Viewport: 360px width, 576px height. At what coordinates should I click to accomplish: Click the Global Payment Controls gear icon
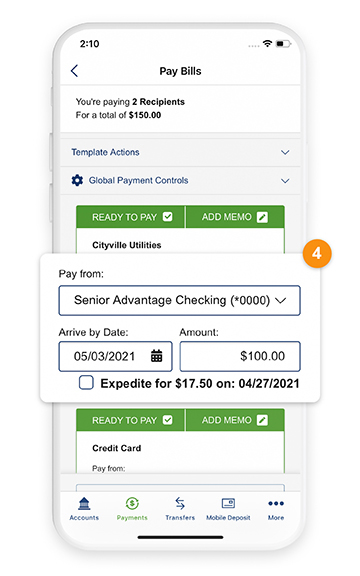pyautogui.click(x=77, y=180)
